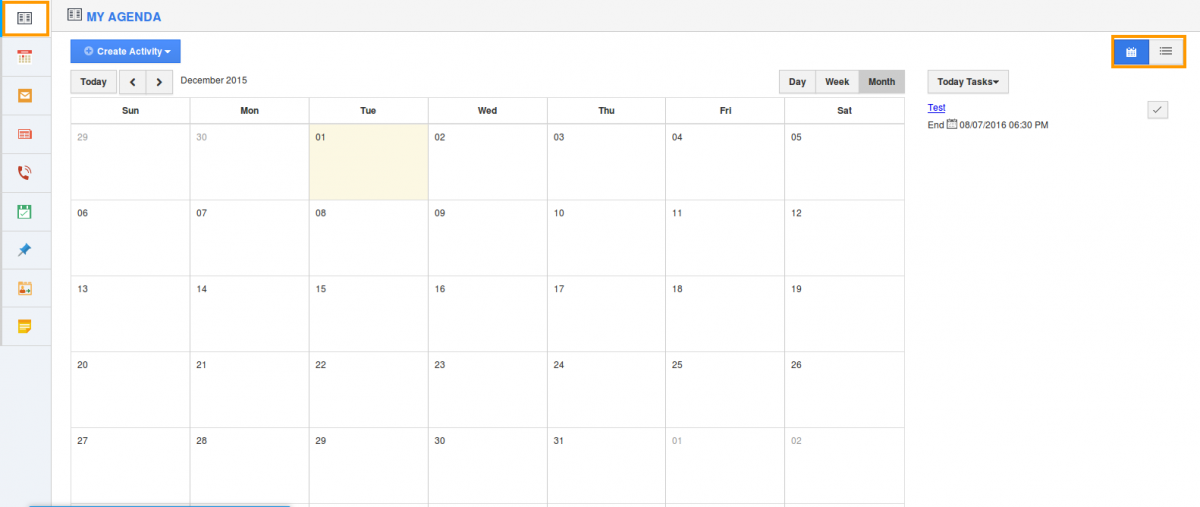Select the day cell 15
This screenshot has height=507, width=1200.
click(x=368, y=314)
